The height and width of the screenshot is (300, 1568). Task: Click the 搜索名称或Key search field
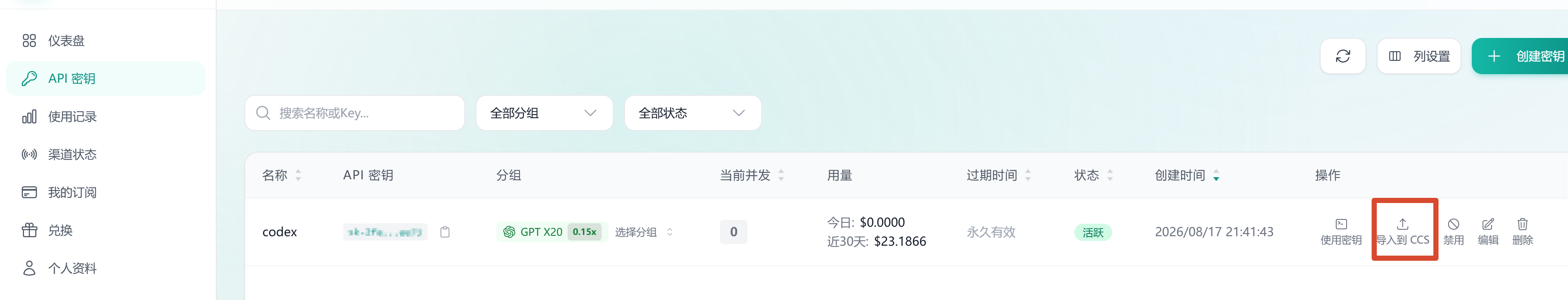coord(355,113)
